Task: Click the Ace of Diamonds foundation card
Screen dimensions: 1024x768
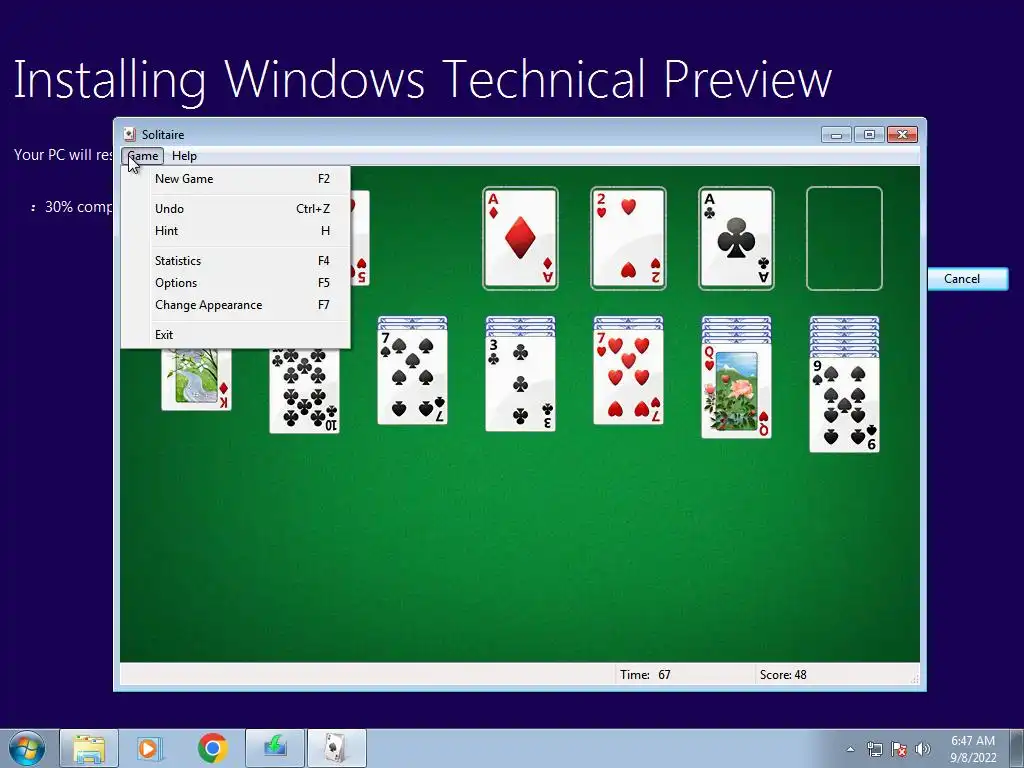Action: click(x=520, y=238)
